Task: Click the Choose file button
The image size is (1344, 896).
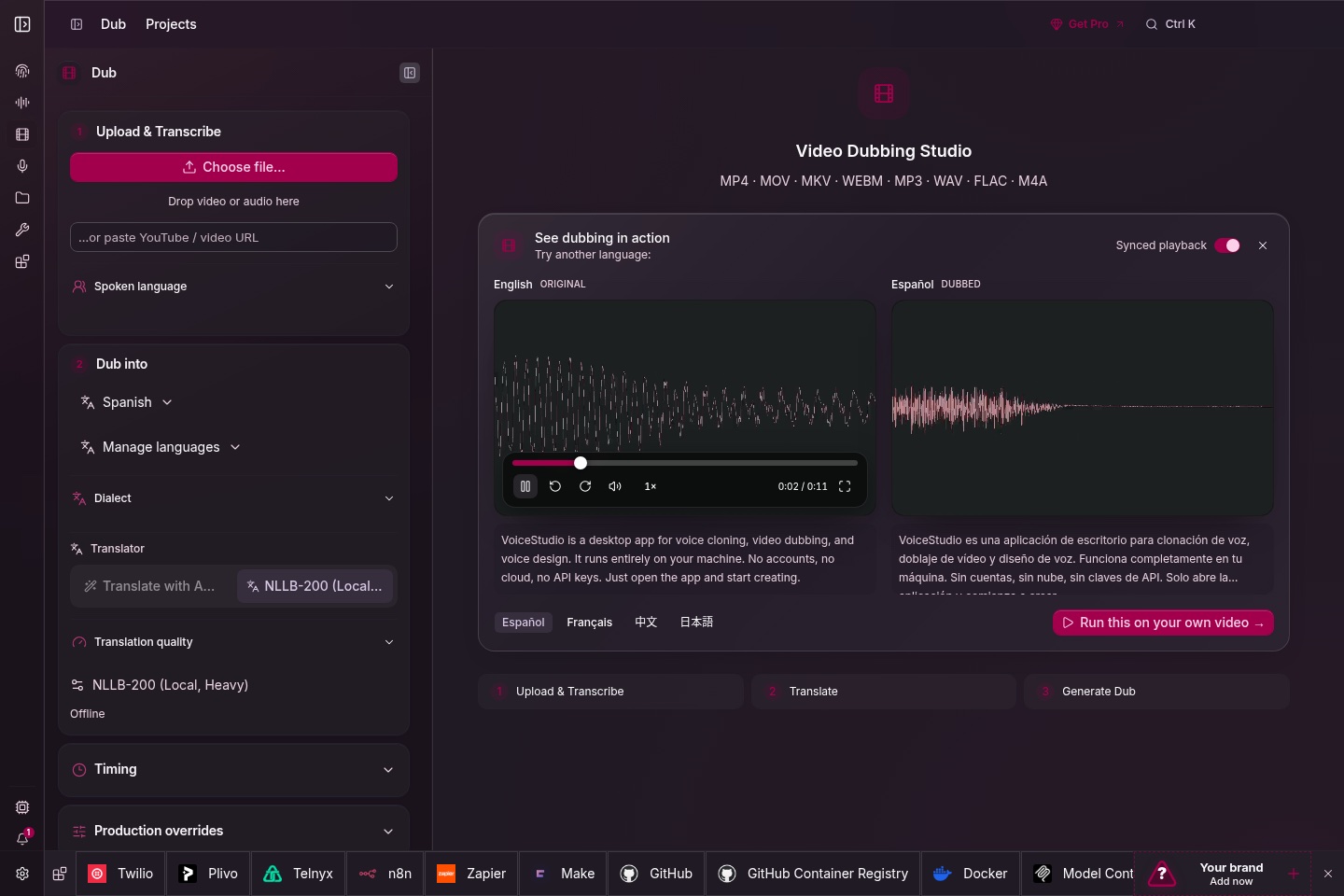Action: [x=233, y=167]
